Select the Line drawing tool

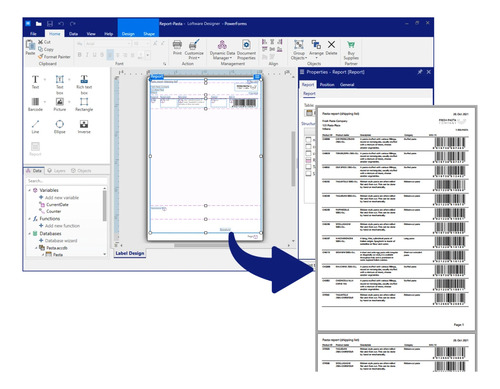[35, 127]
